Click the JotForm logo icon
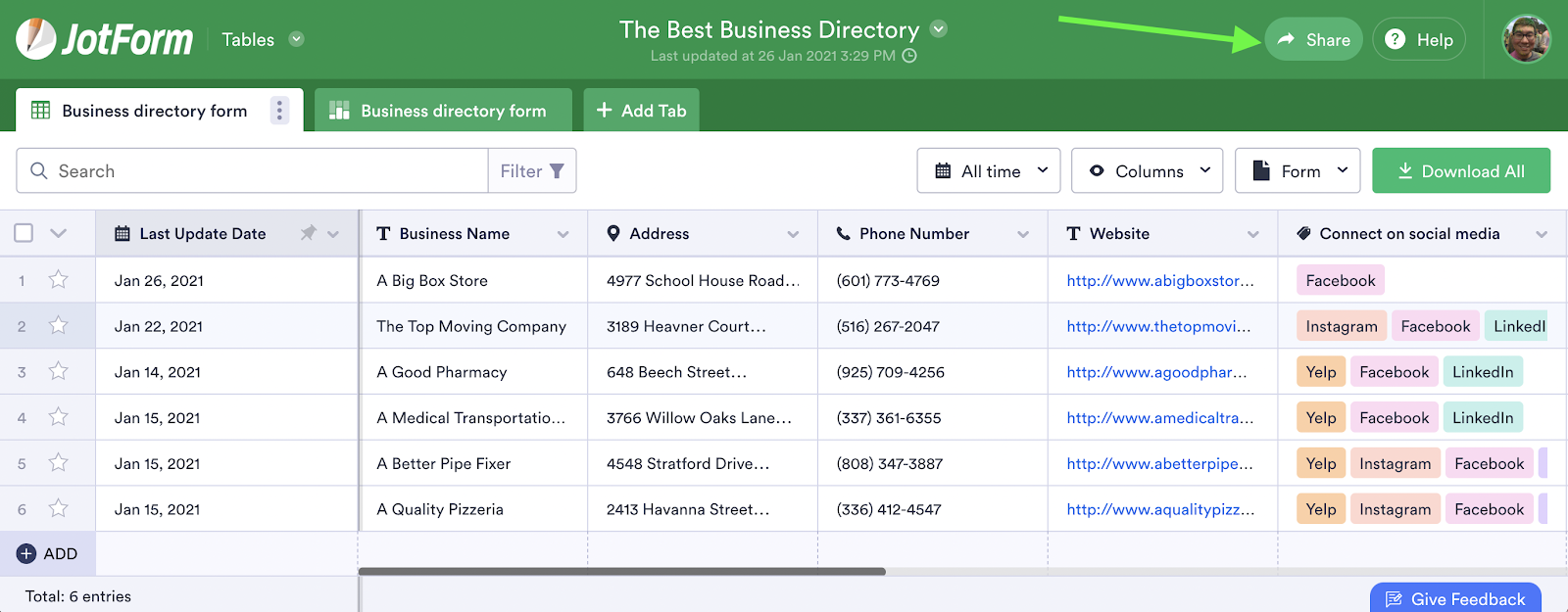 (36, 39)
